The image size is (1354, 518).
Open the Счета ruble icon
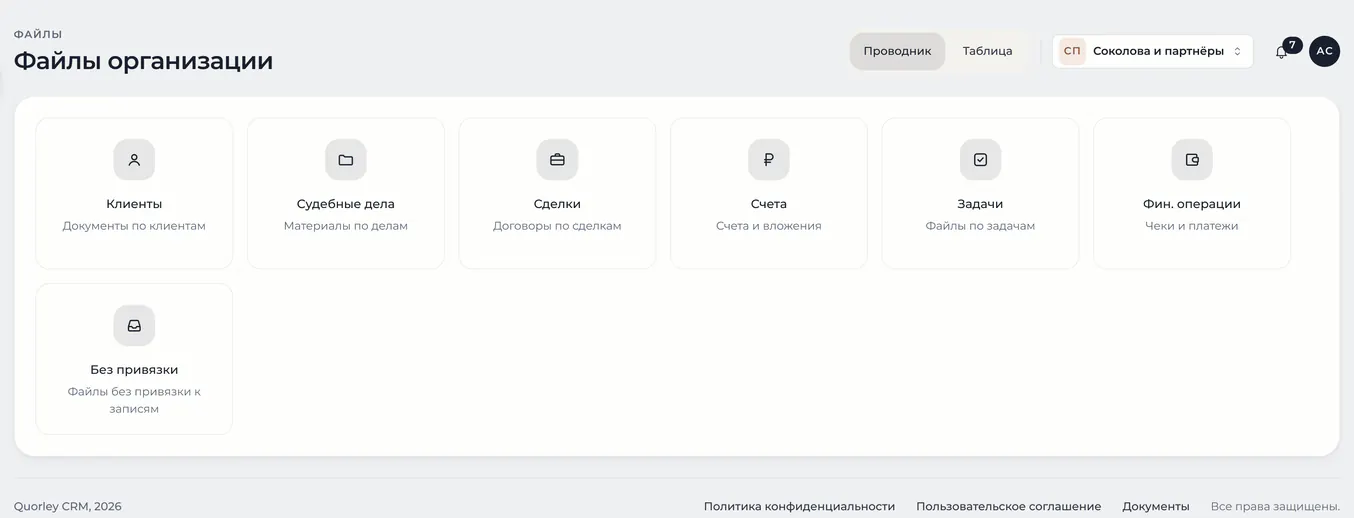[x=769, y=160]
